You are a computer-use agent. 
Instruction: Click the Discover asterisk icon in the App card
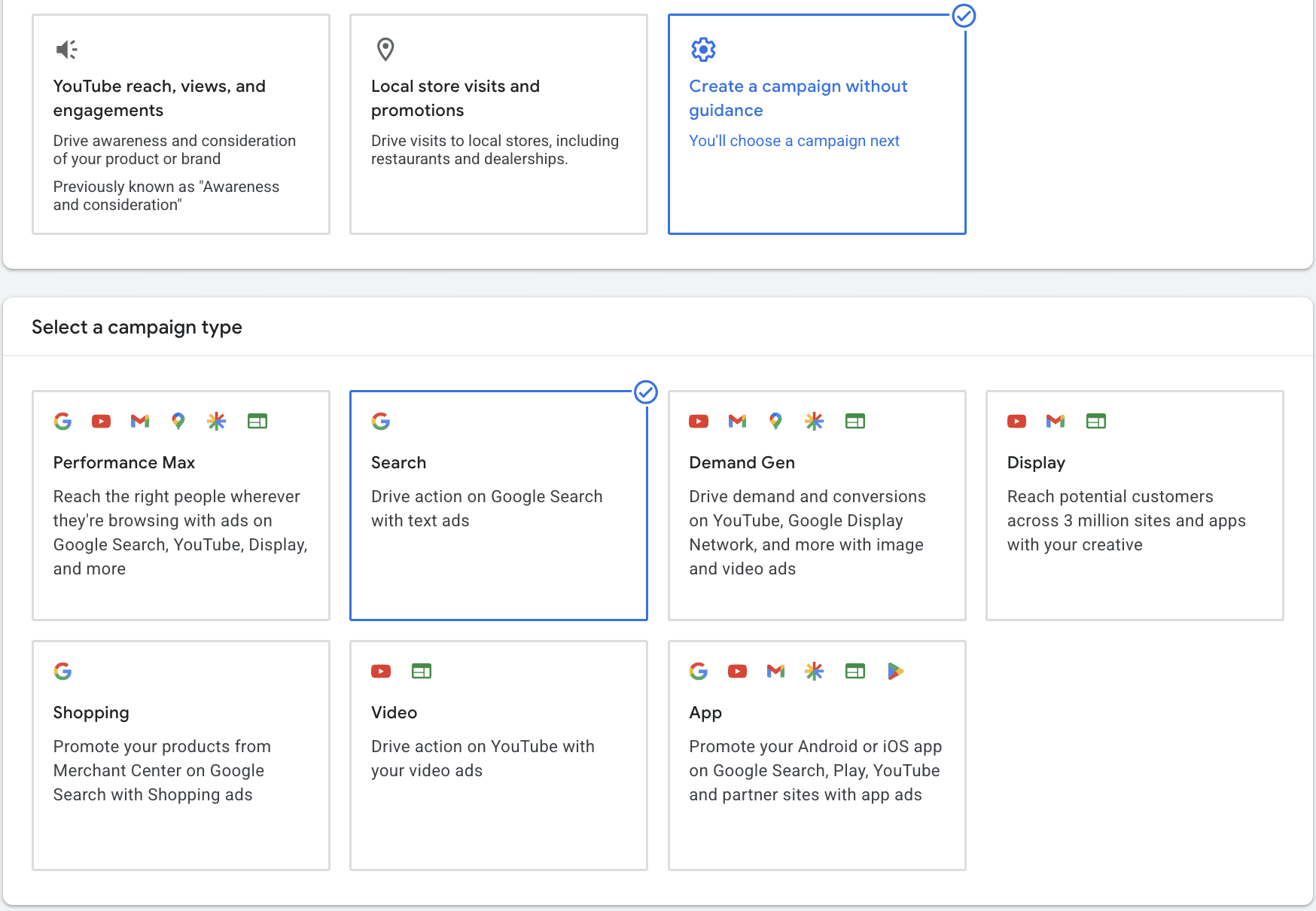click(x=815, y=671)
